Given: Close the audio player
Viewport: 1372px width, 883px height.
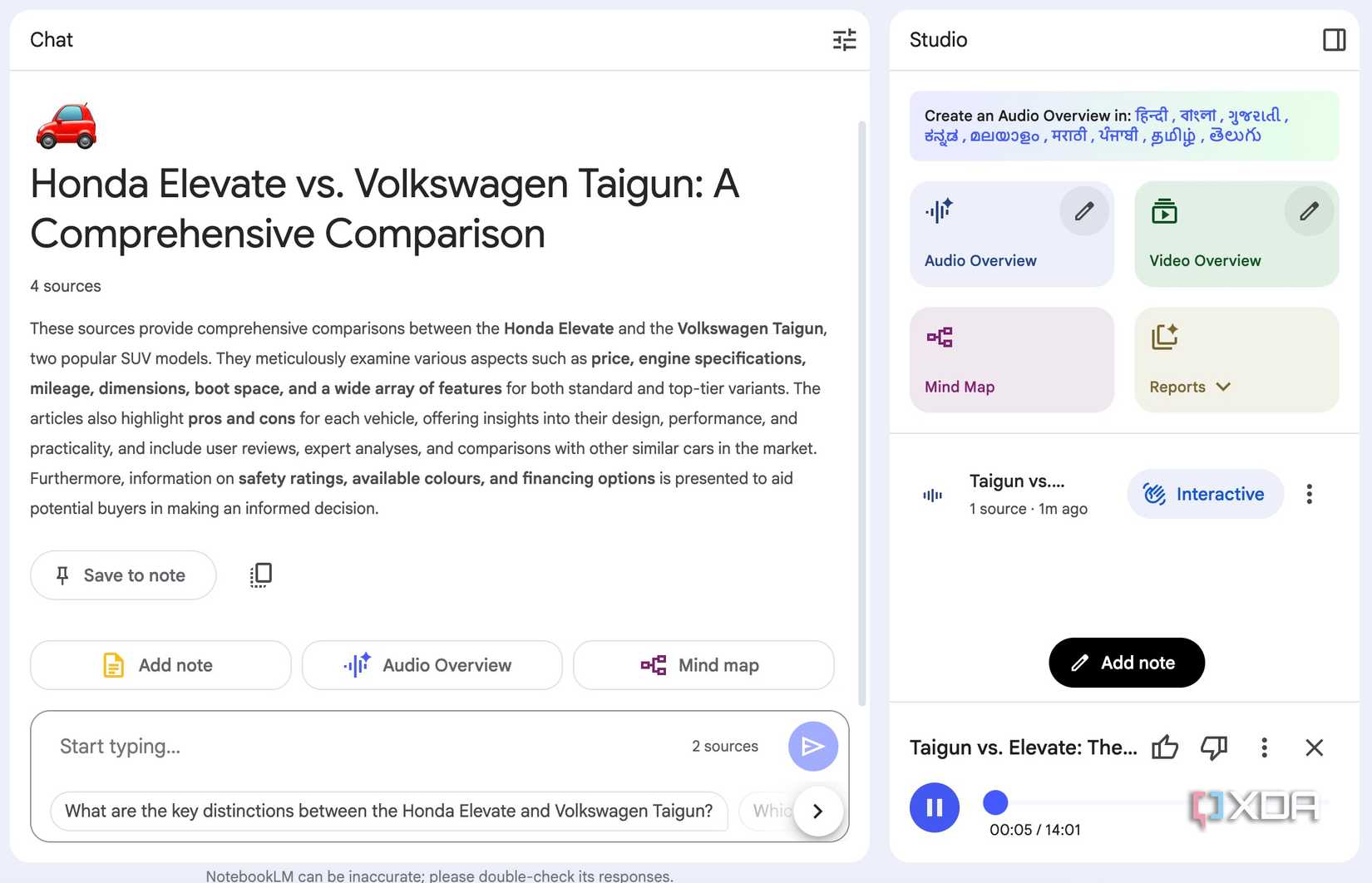Looking at the screenshot, I should tap(1314, 747).
